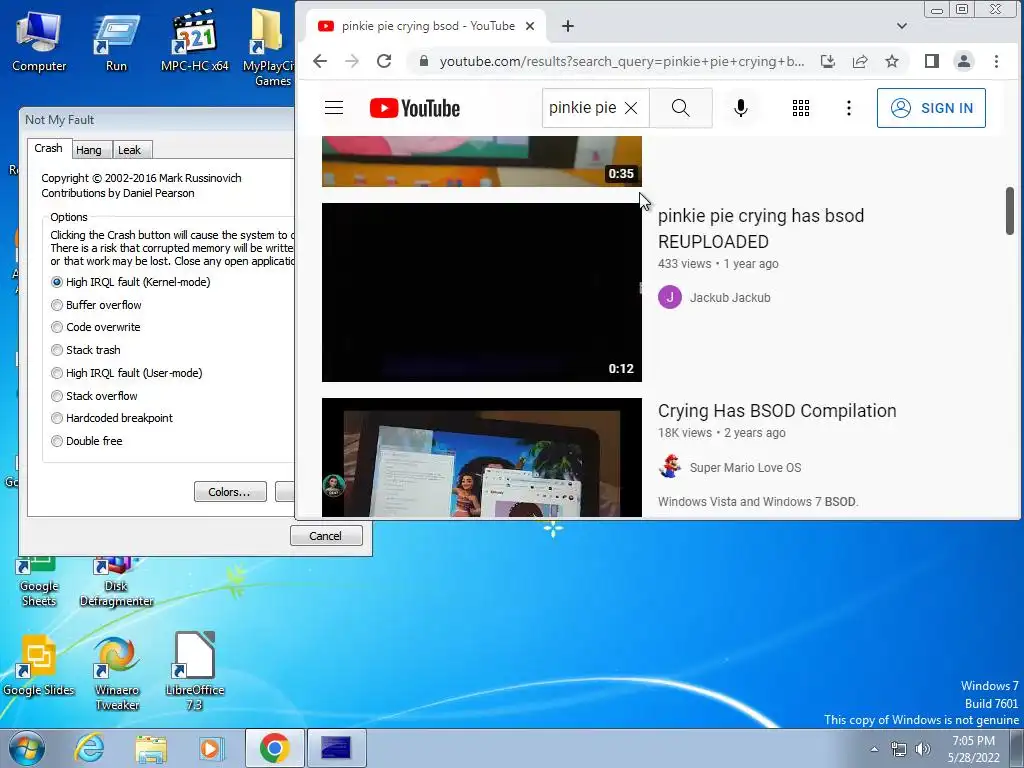Open the Jackub Jackub channel name link
The image size is (1024, 768).
click(730, 298)
